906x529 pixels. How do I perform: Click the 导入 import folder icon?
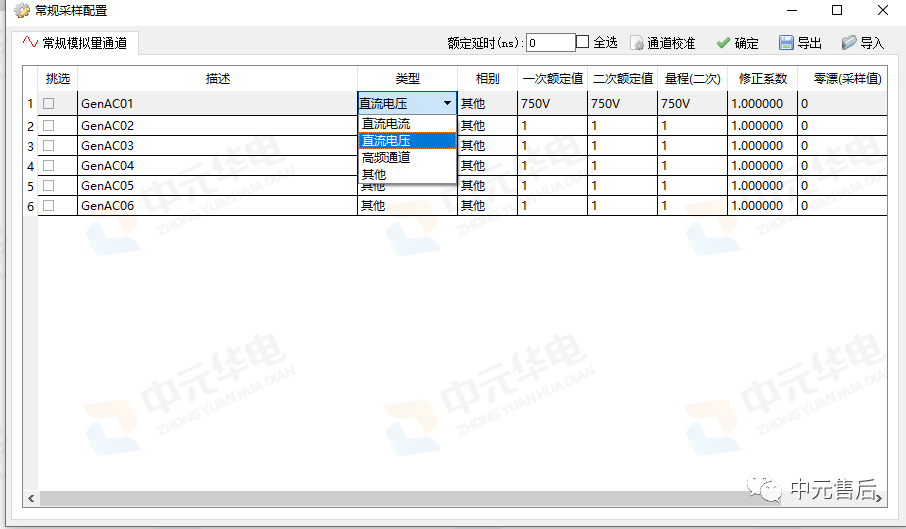pos(849,43)
